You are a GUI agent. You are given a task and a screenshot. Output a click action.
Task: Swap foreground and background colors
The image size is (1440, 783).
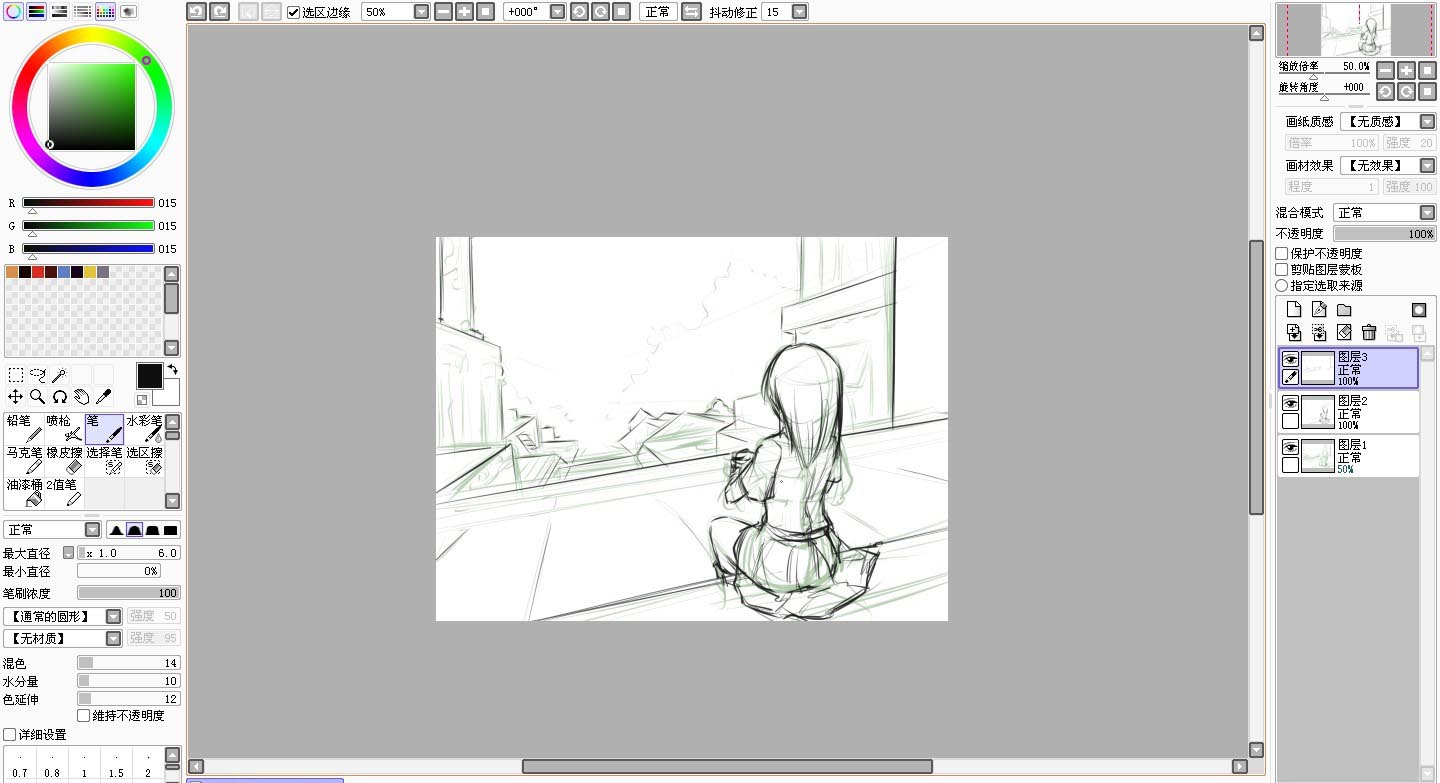click(171, 371)
